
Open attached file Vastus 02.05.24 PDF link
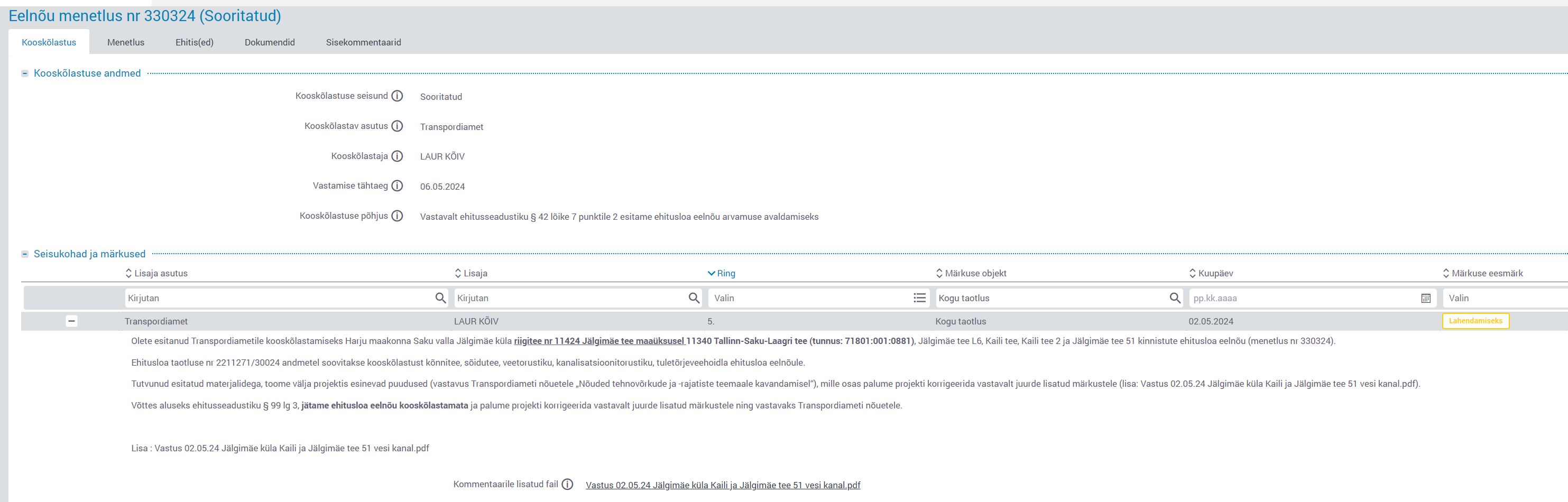[723, 485]
